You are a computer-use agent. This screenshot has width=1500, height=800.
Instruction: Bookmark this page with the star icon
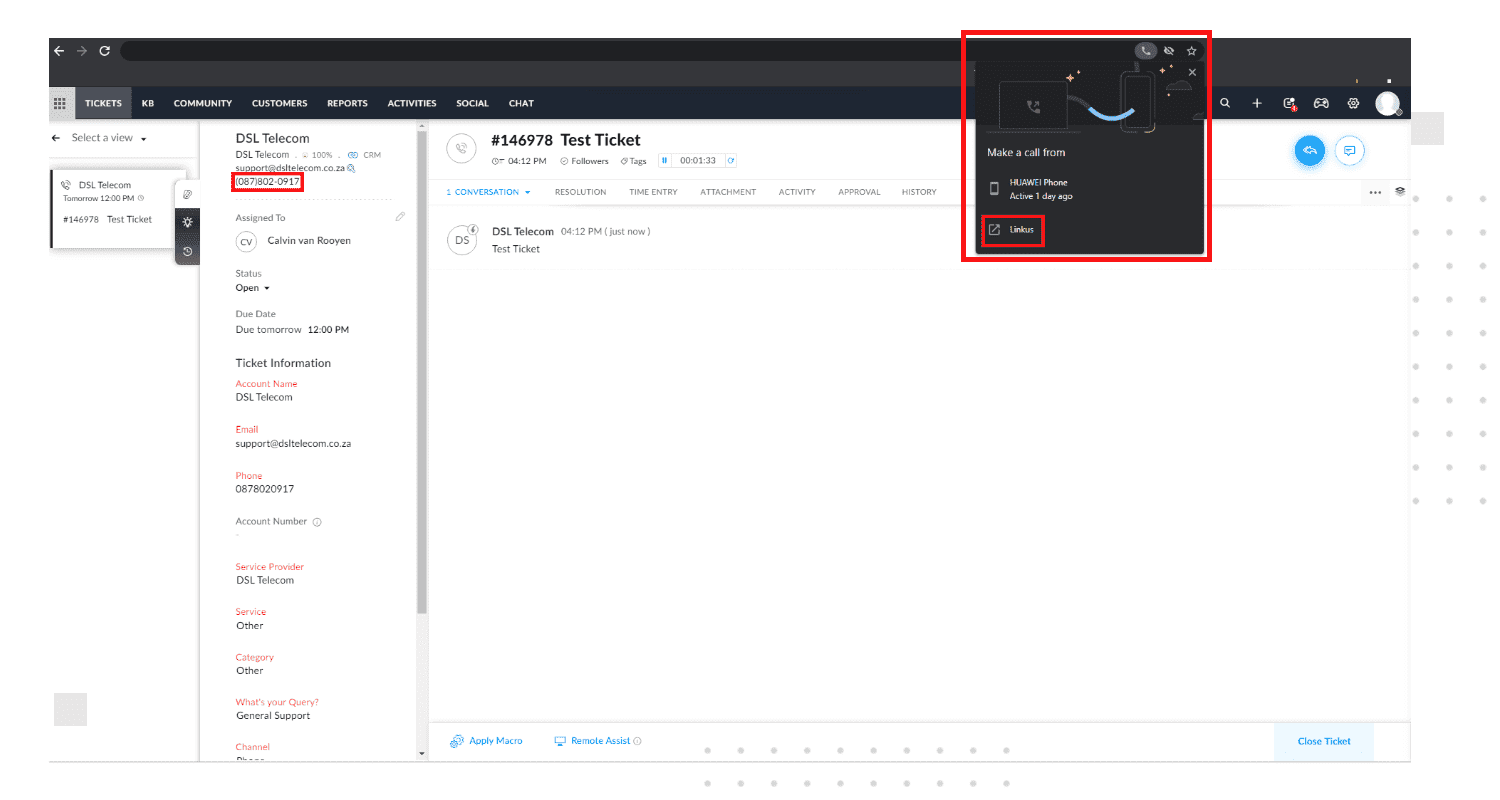(1191, 50)
